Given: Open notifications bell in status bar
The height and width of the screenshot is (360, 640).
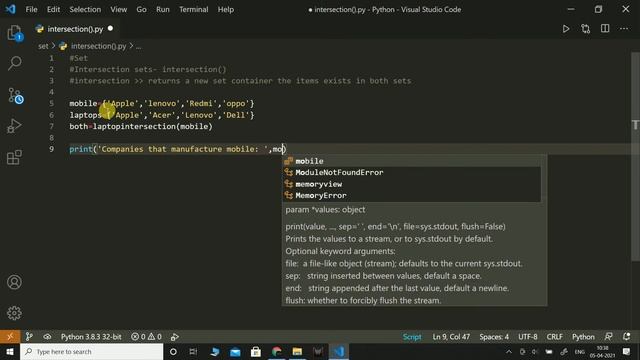Looking at the screenshot, I should (x=627, y=337).
